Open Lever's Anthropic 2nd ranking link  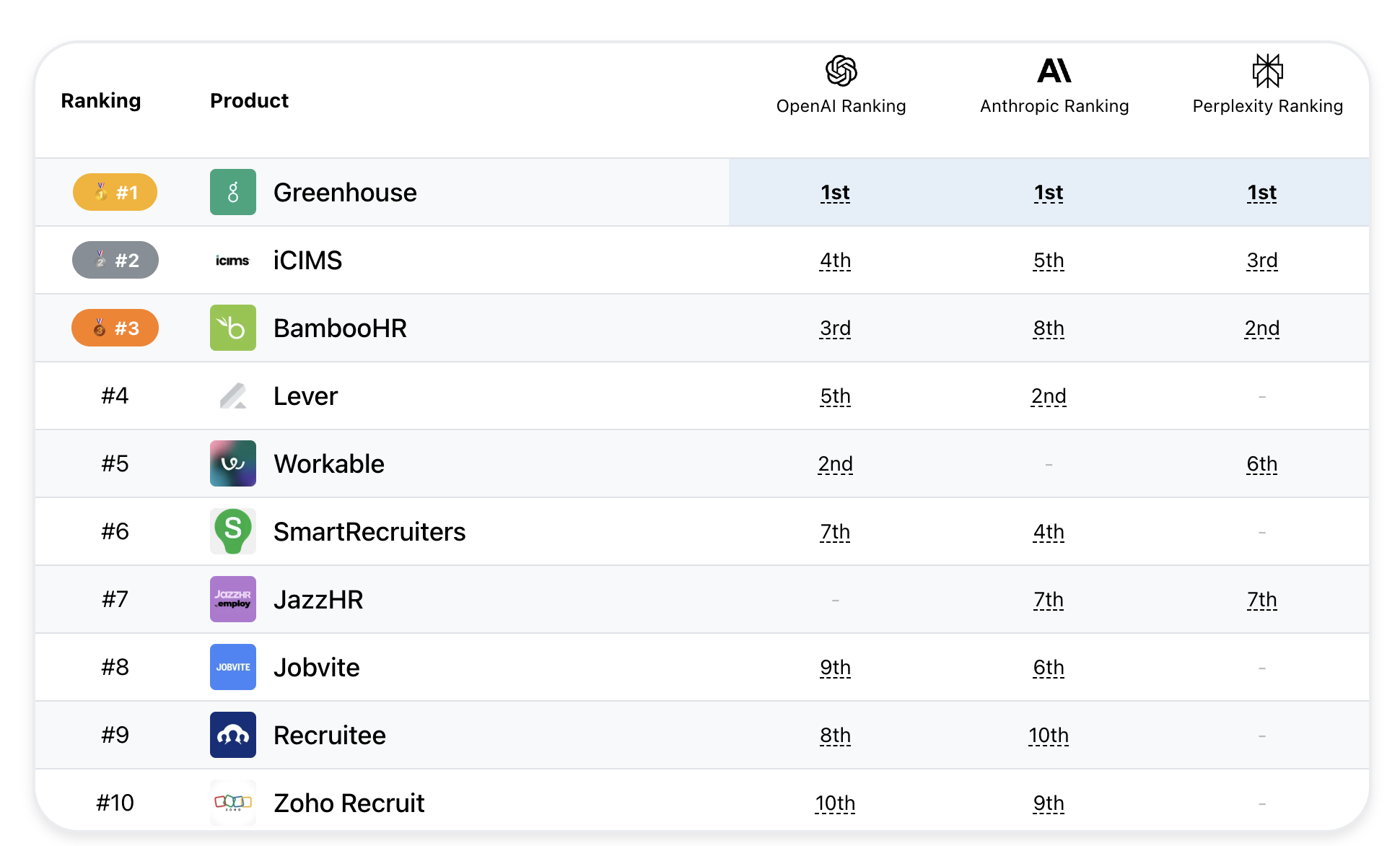1049,396
